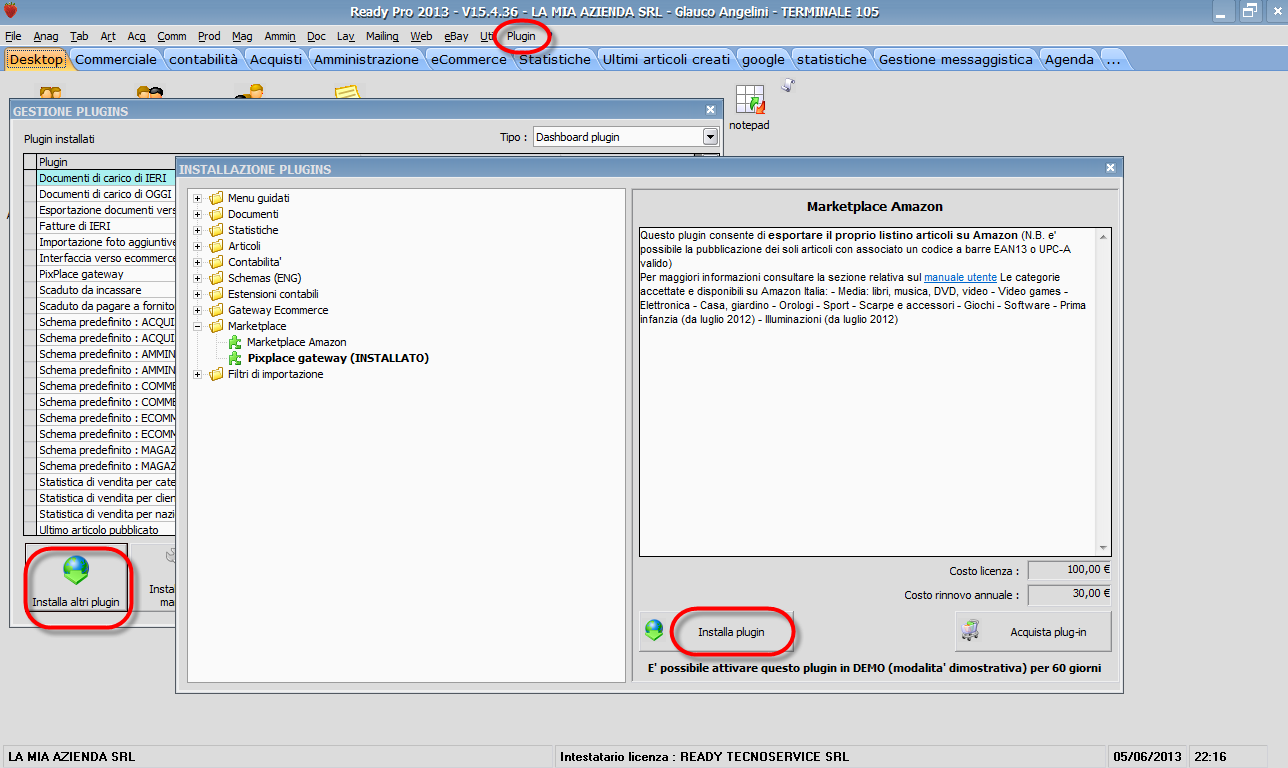Click the puzzle icon for Pixplace gateway
Screen dimensions: 1288x768
pos(236,358)
